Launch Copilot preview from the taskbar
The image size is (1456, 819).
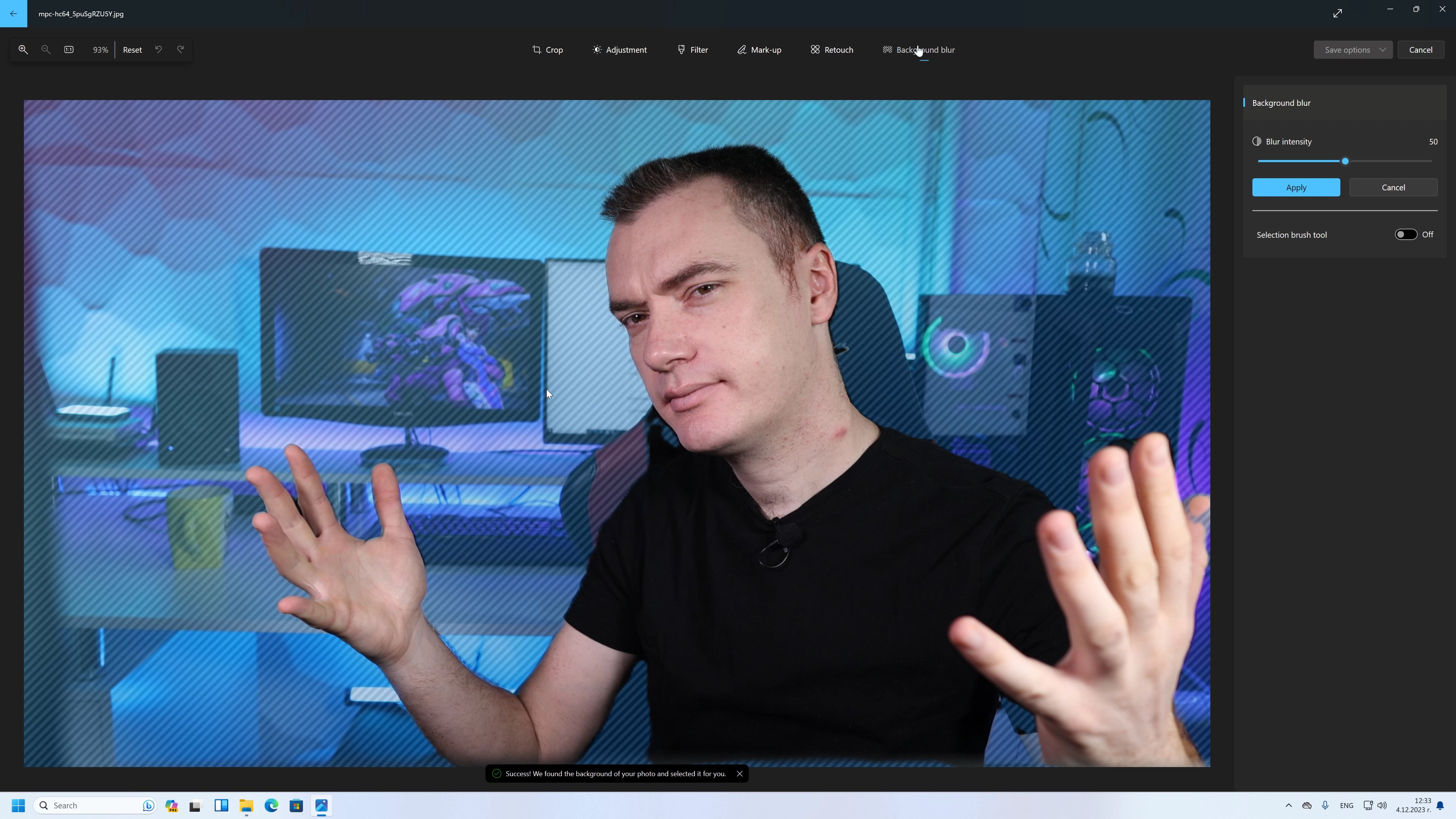(x=171, y=805)
